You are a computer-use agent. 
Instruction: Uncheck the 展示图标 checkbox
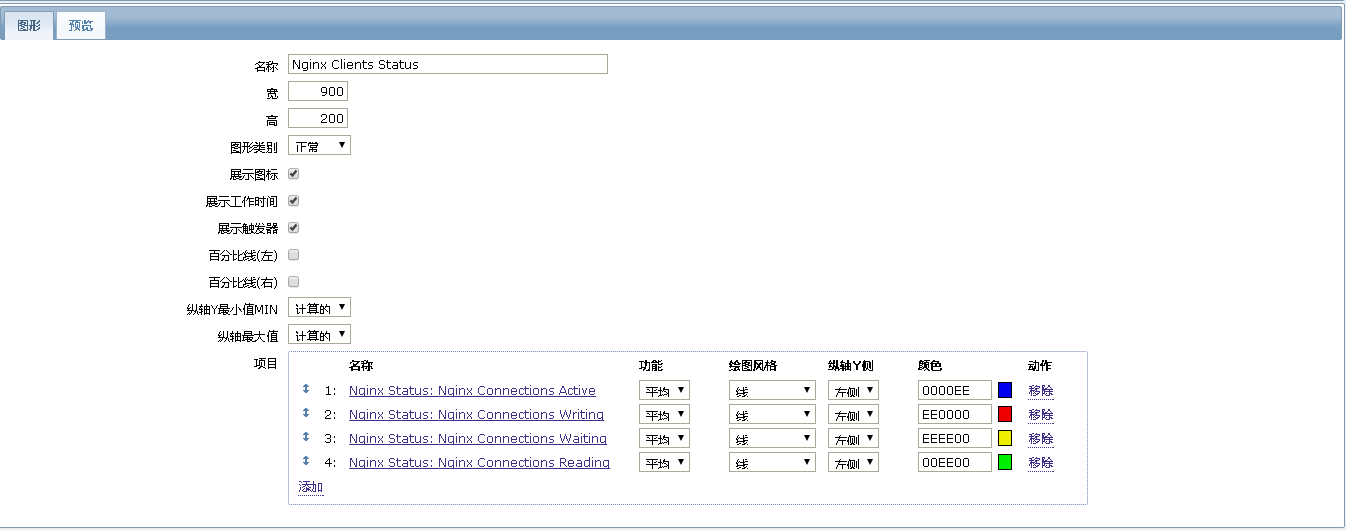point(293,173)
